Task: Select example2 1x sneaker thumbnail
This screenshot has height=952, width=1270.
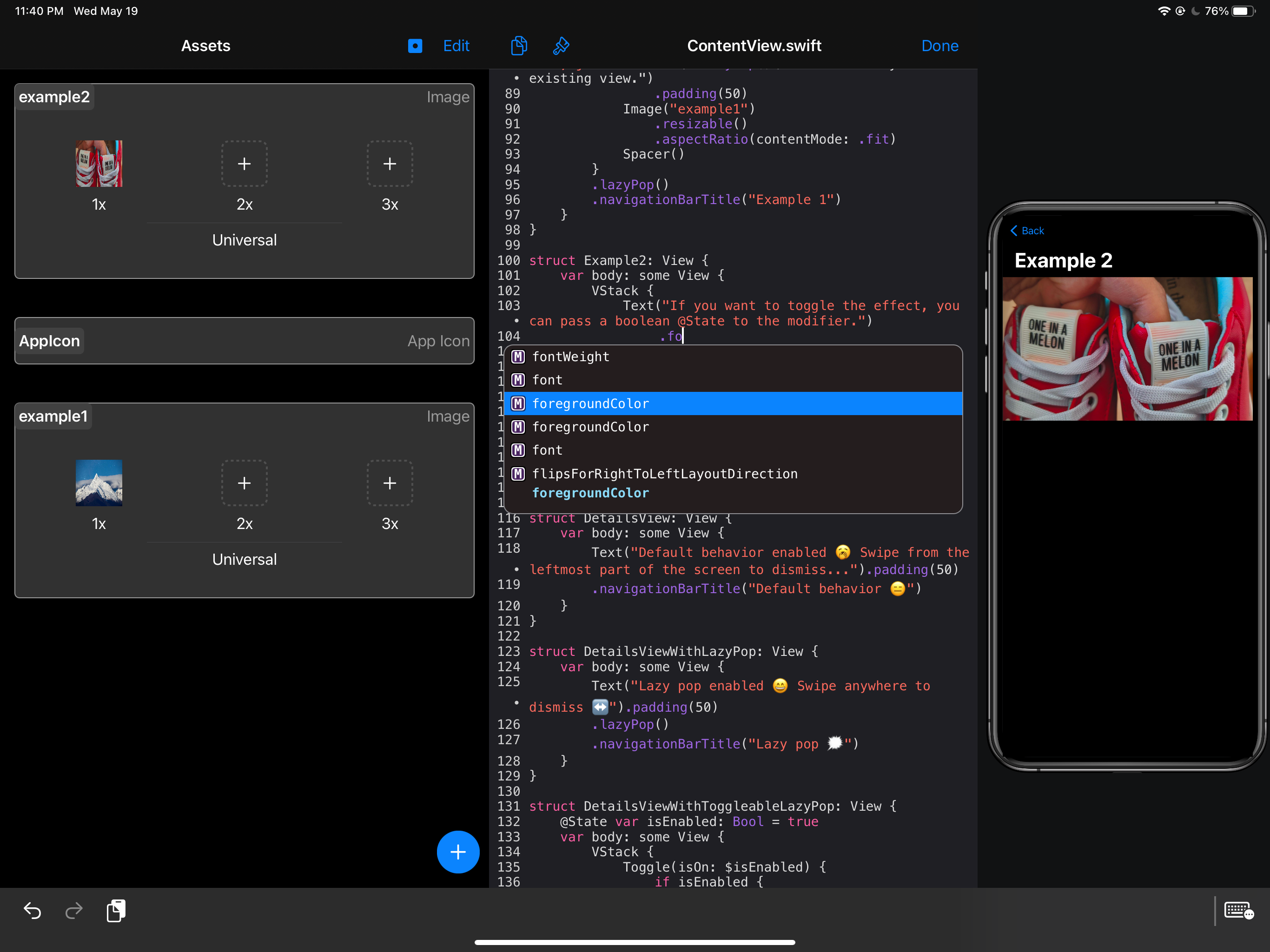Action: point(99,164)
